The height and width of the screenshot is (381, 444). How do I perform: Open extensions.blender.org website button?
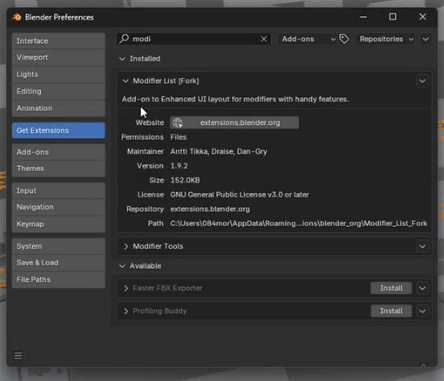pyautogui.click(x=234, y=123)
